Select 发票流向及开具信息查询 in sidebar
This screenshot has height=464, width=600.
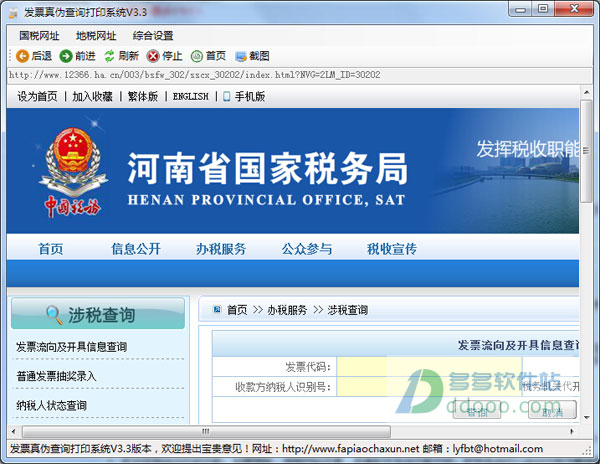coord(72,347)
